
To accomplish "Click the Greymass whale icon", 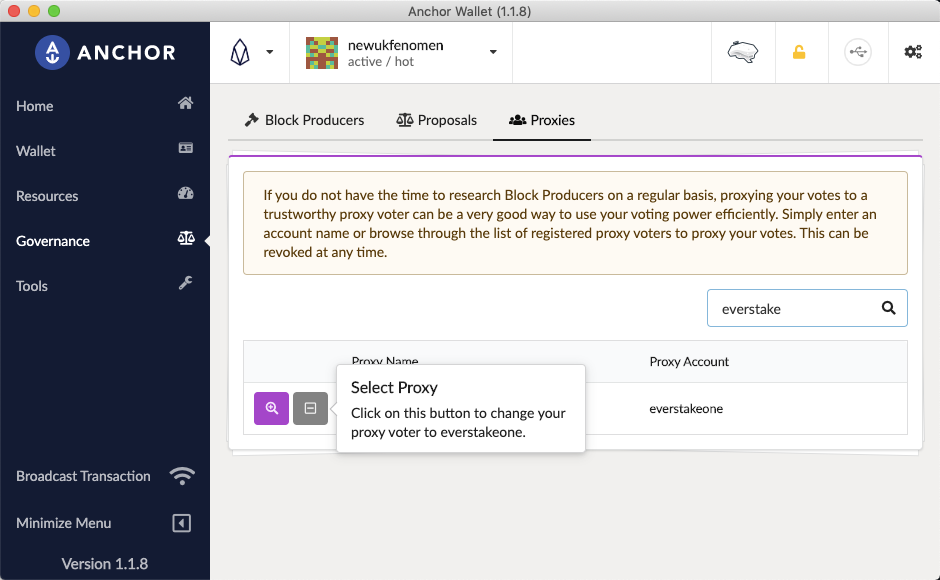I will (743, 52).
